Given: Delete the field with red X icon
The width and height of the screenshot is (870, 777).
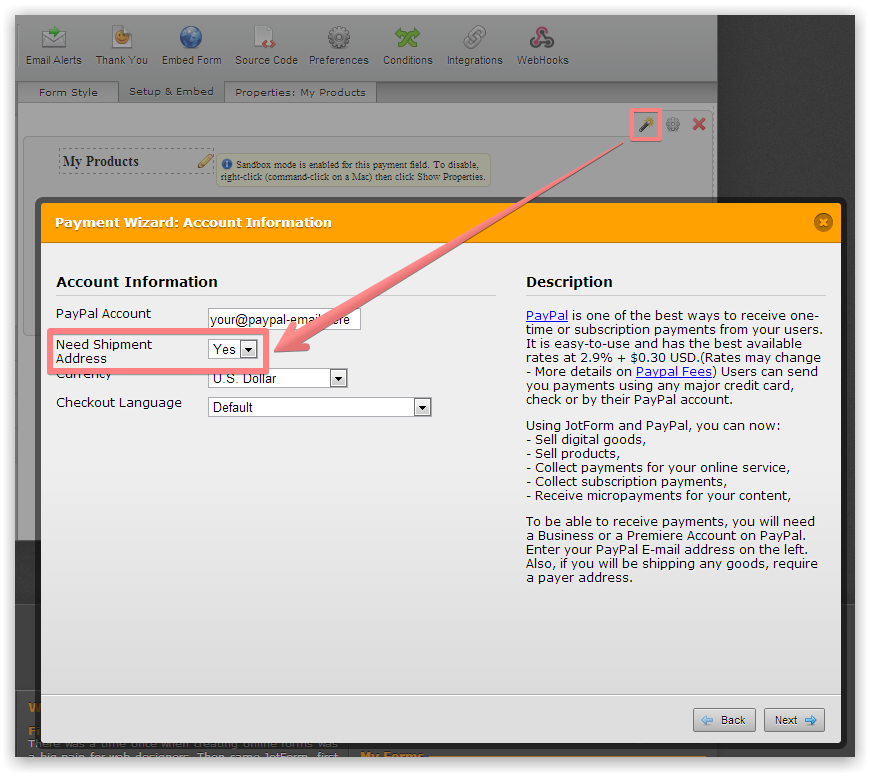Looking at the screenshot, I should (x=699, y=124).
